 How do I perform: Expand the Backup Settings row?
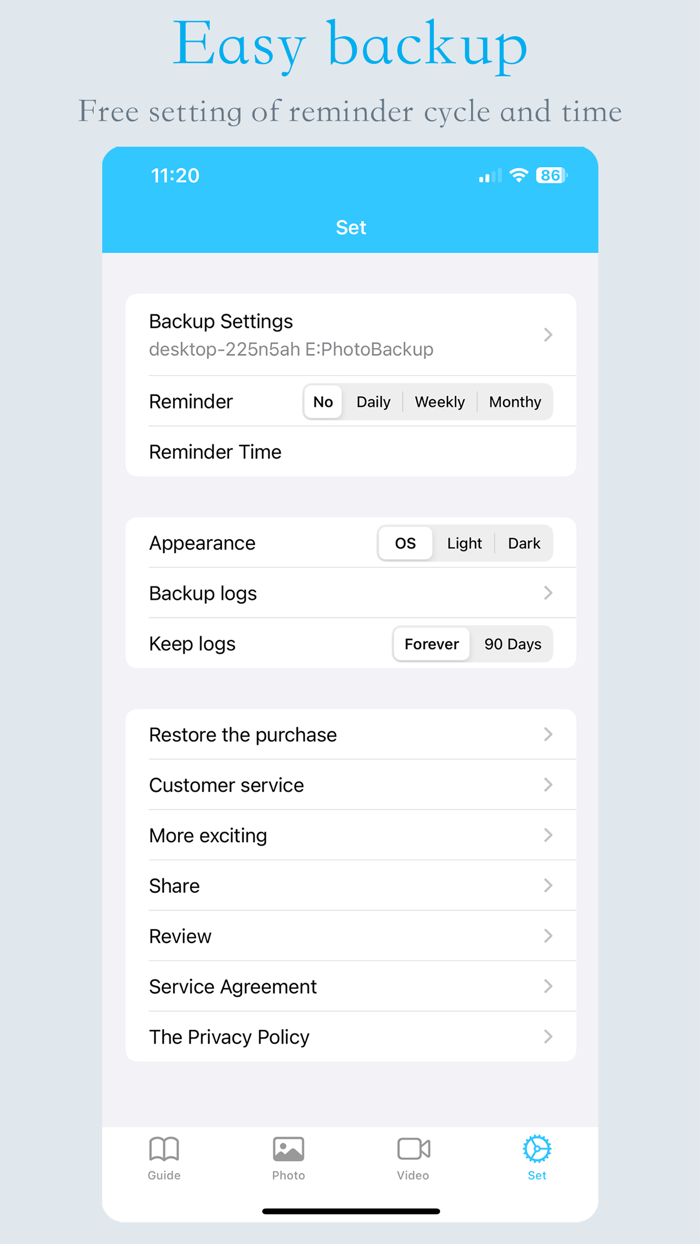pos(350,334)
